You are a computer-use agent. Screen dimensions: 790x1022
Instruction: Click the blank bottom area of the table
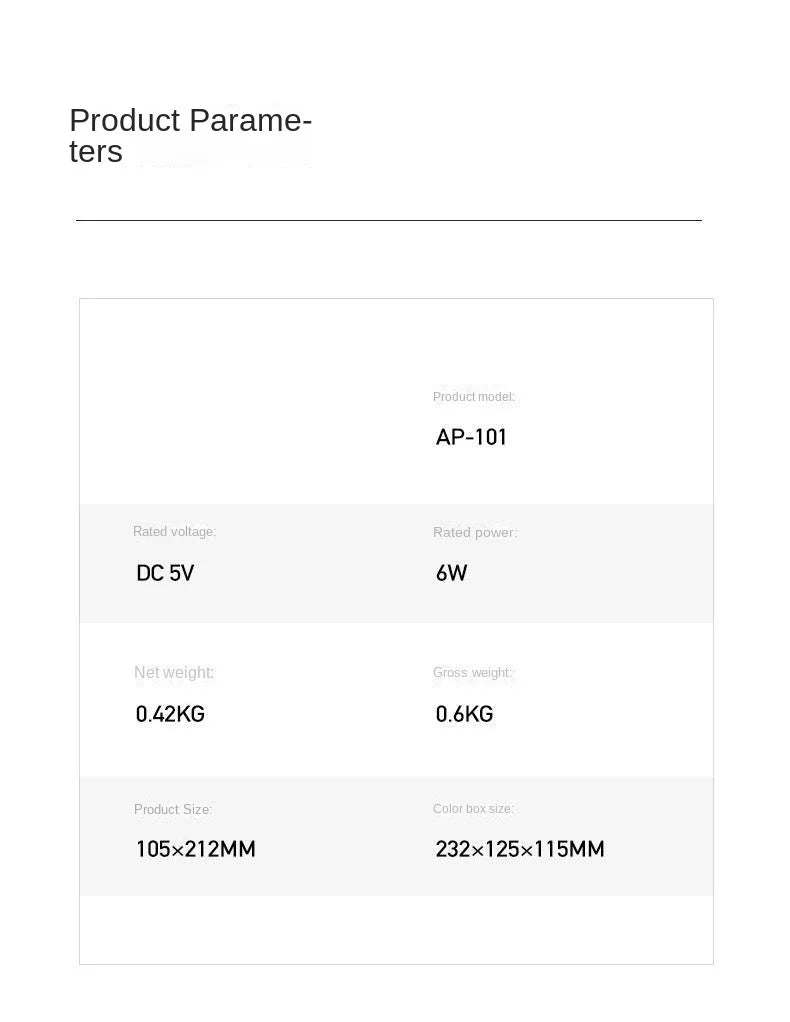coord(396,929)
